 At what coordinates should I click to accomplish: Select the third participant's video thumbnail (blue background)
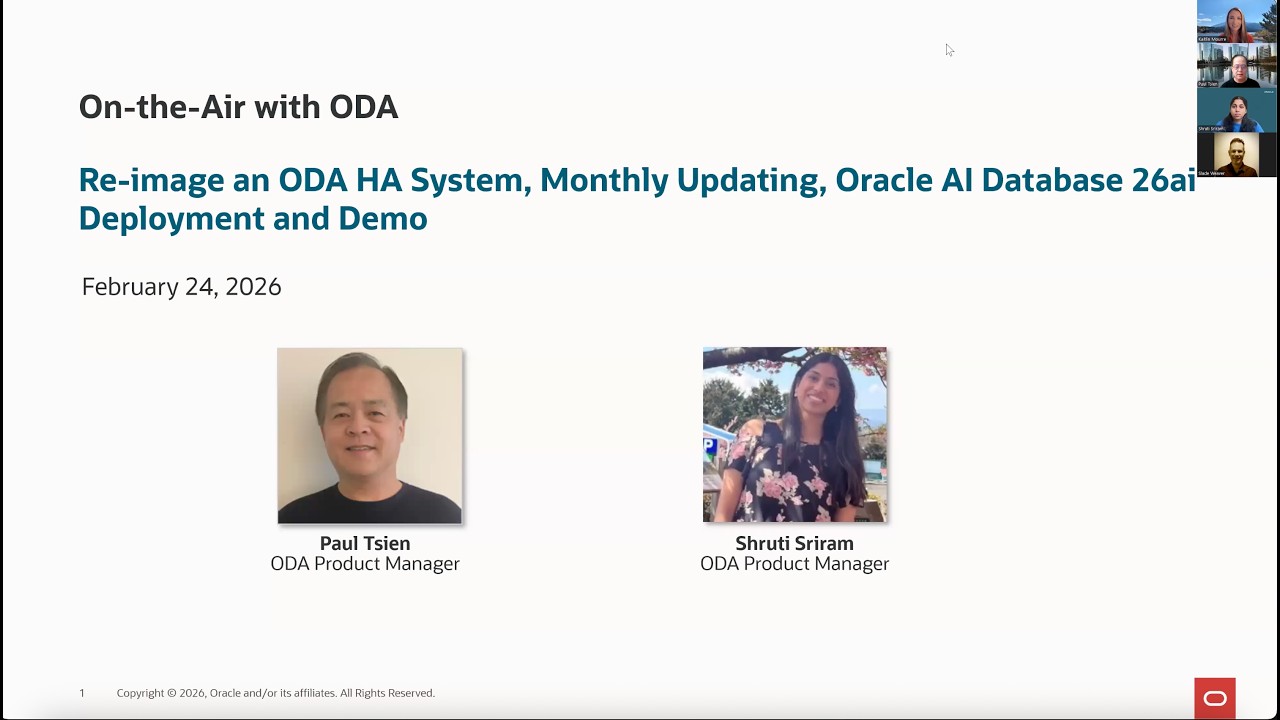click(x=1236, y=110)
